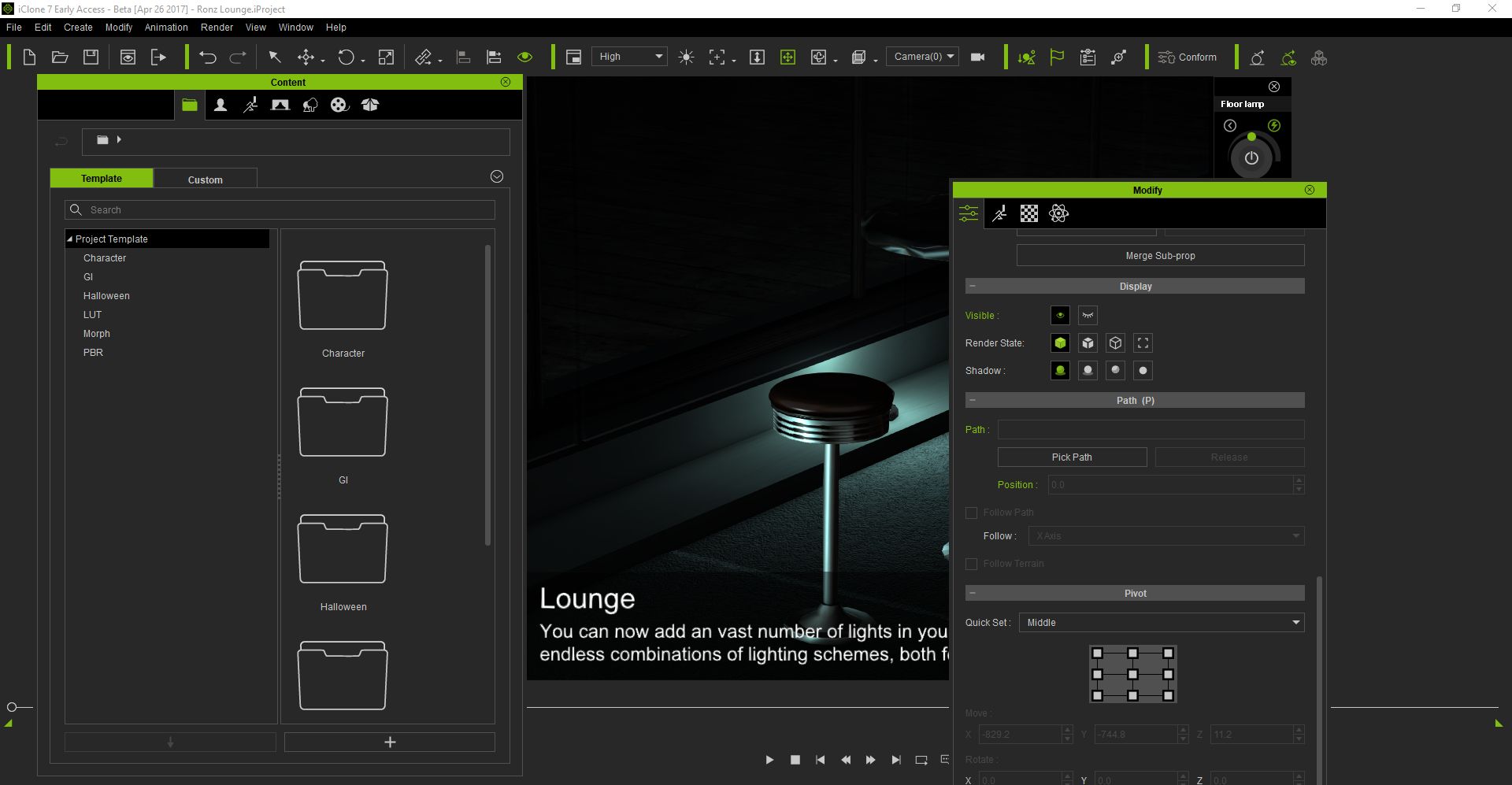The height and width of the screenshot is (785, 1512).
Task: Switch to the Project folder tab in Content
Action: 190,105
